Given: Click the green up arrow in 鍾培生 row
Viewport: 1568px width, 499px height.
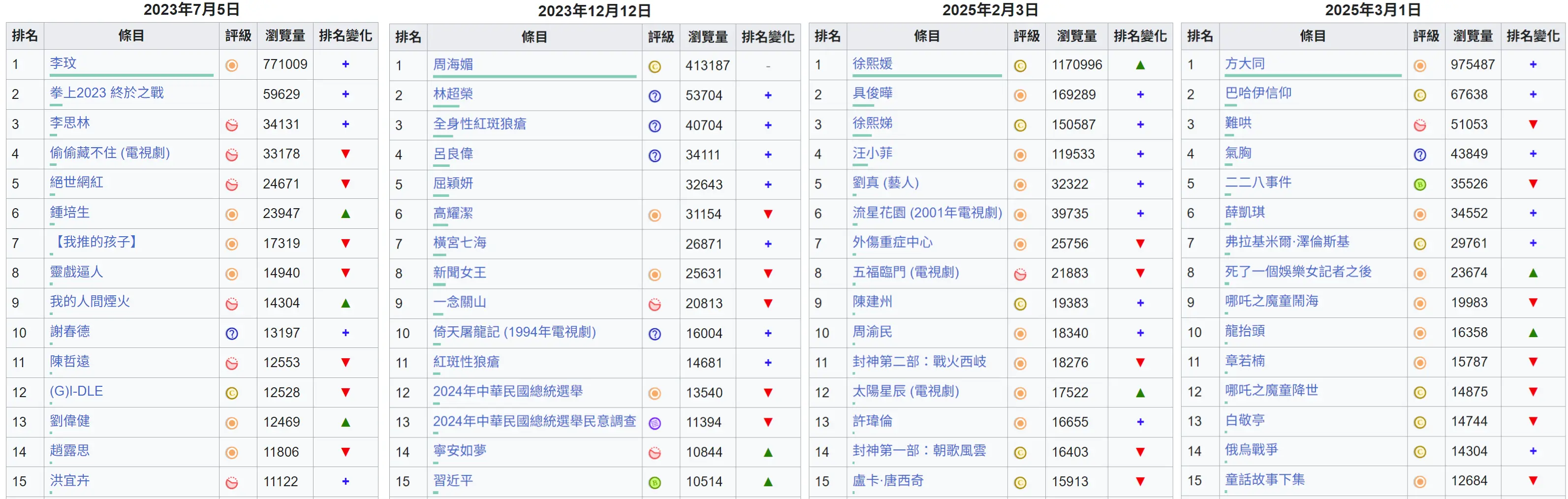Looking at the screenshot, I should [346, 214].
